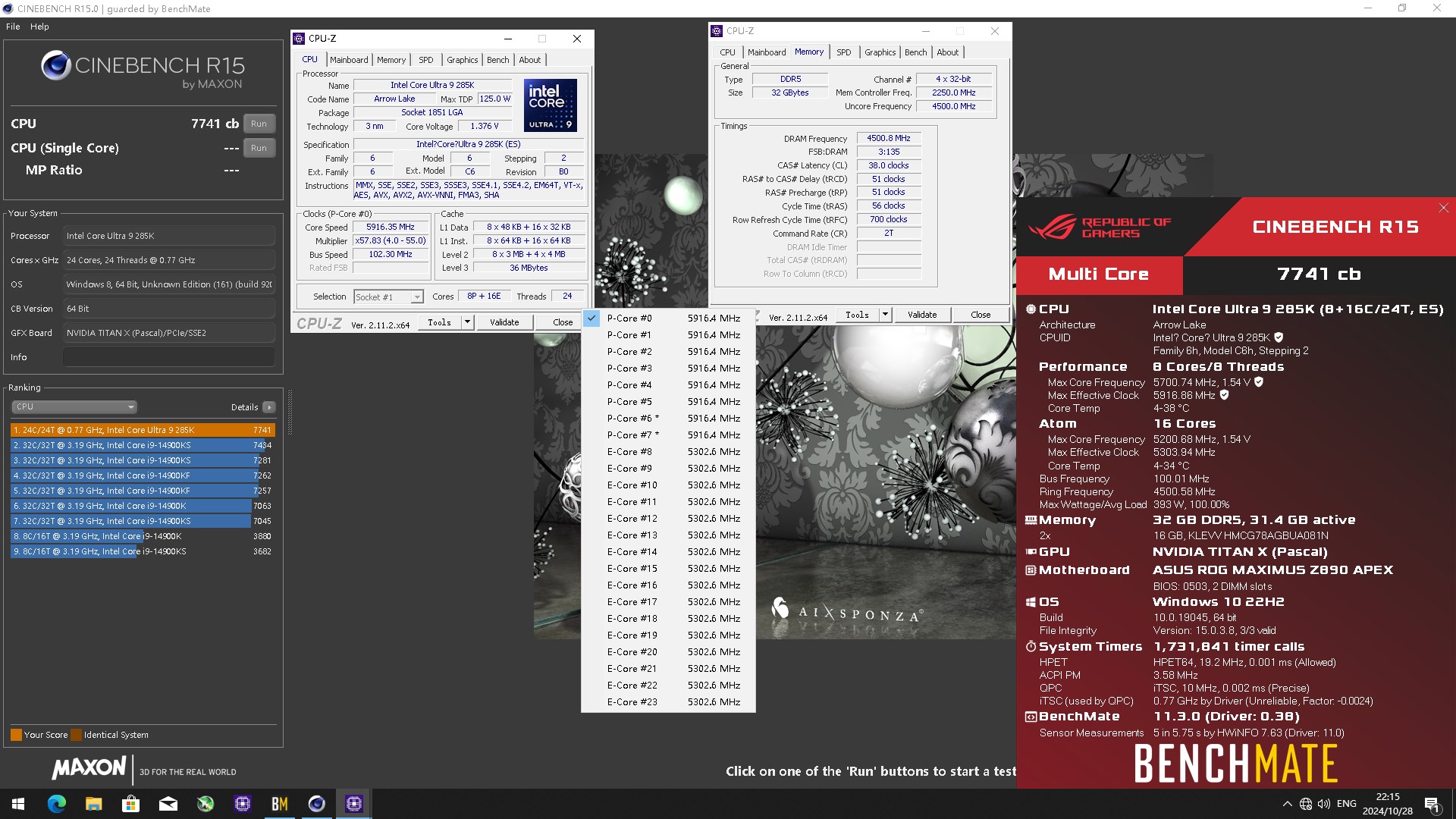The width and height of the screenshot is (1456, 819).
Task: Open BenchMate from the taskbar
Action: [x=280, y=804]
